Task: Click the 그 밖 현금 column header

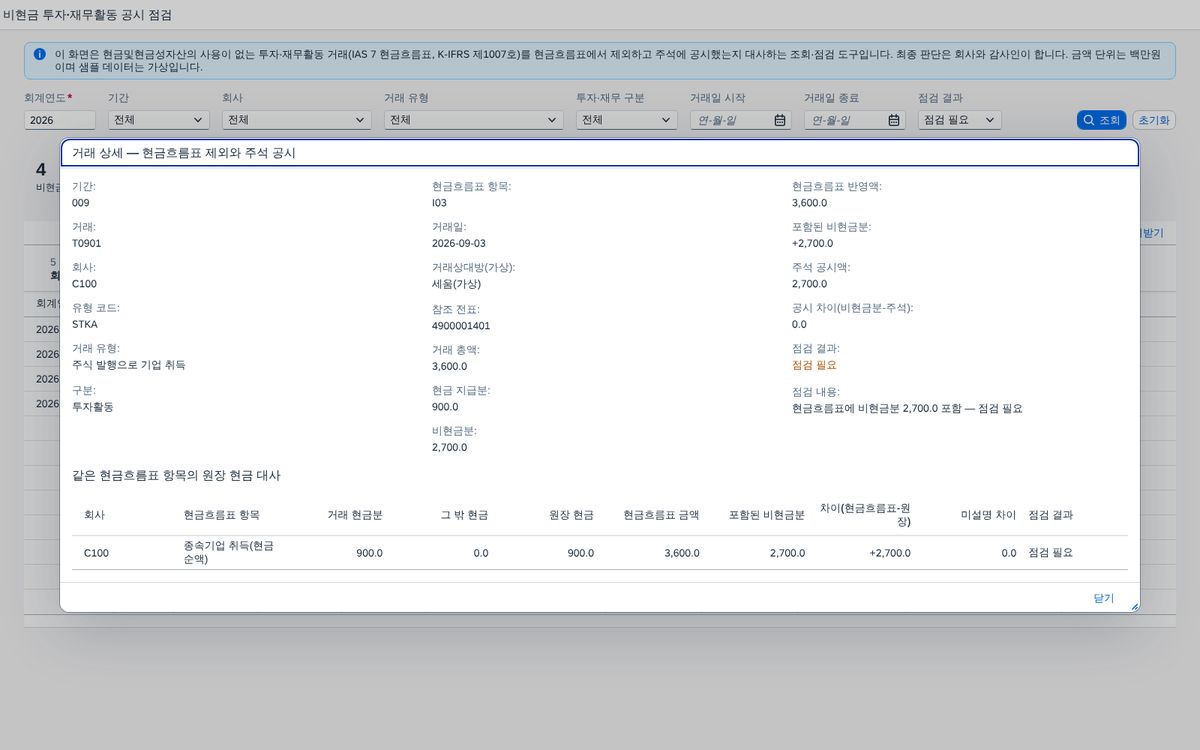Action: click(465, 515)
